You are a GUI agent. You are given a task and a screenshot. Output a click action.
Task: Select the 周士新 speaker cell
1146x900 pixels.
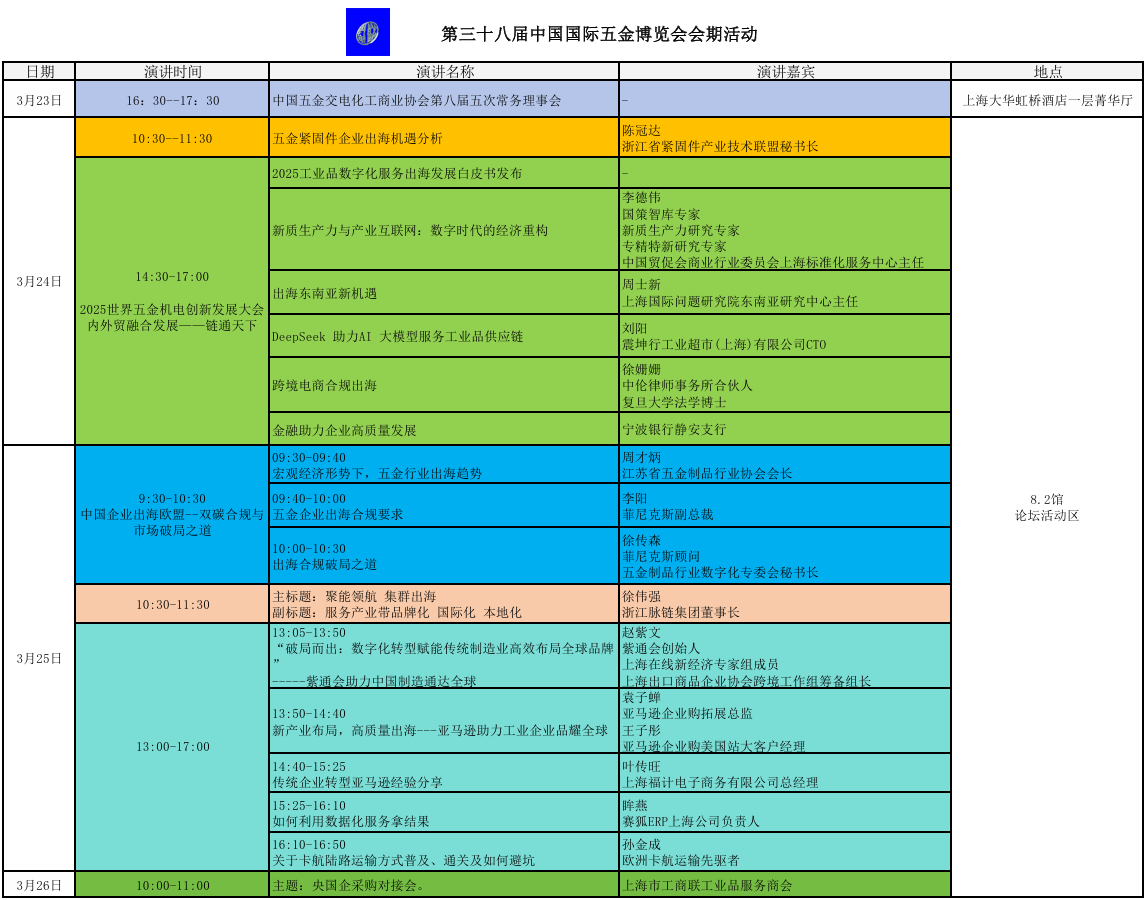pyautogui.click(x=785, y=292)
